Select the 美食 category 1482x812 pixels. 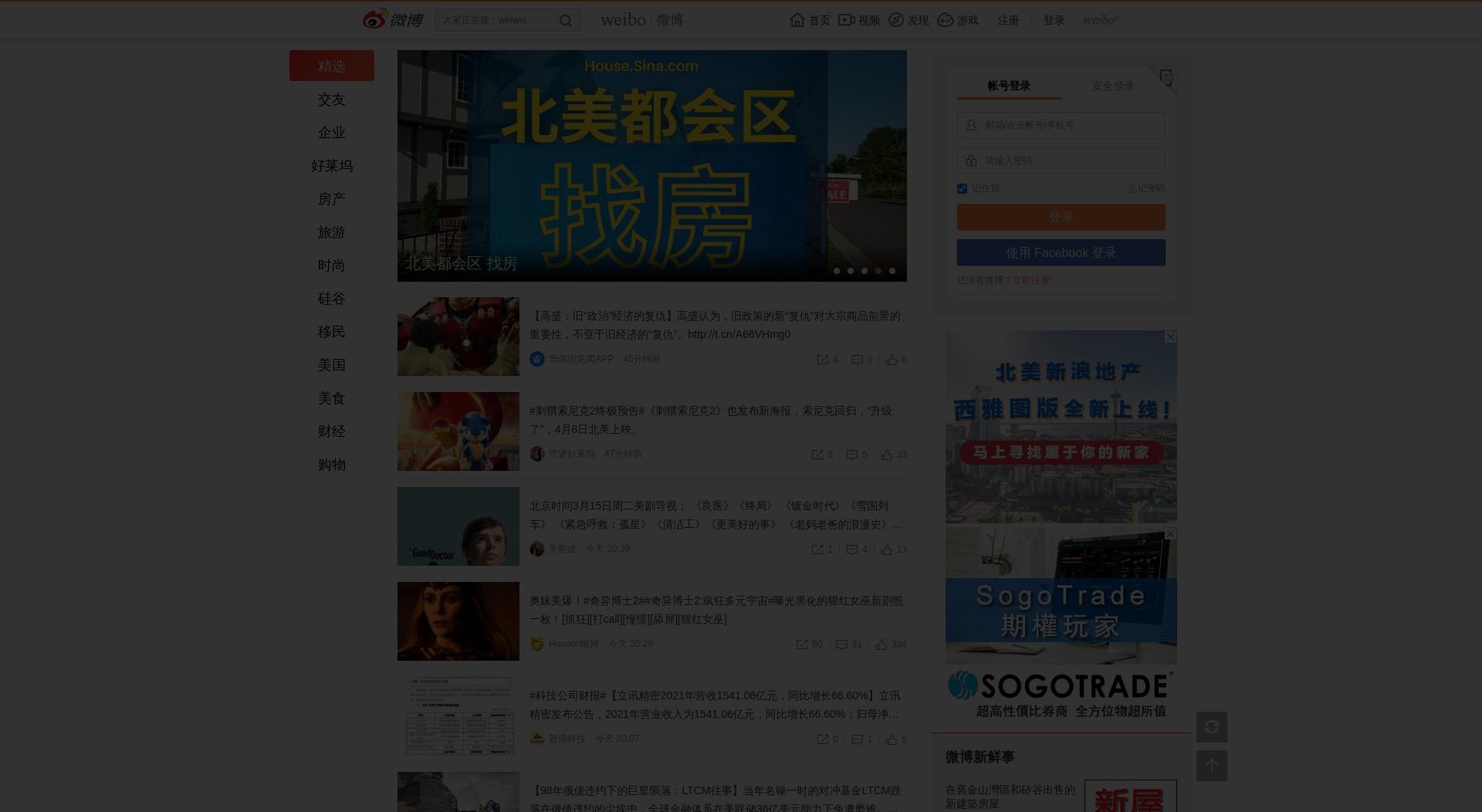[x=332, y=398]
